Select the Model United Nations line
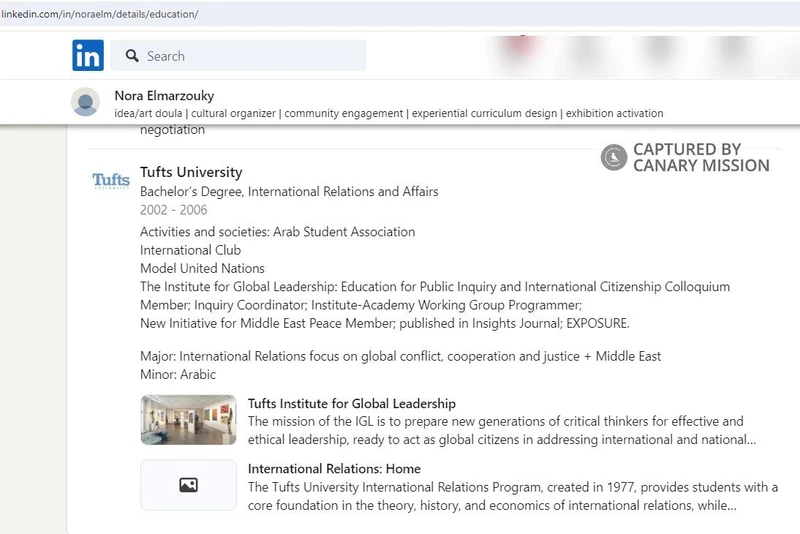Screen dimensions: 800x534 click(x=202, y=269)
